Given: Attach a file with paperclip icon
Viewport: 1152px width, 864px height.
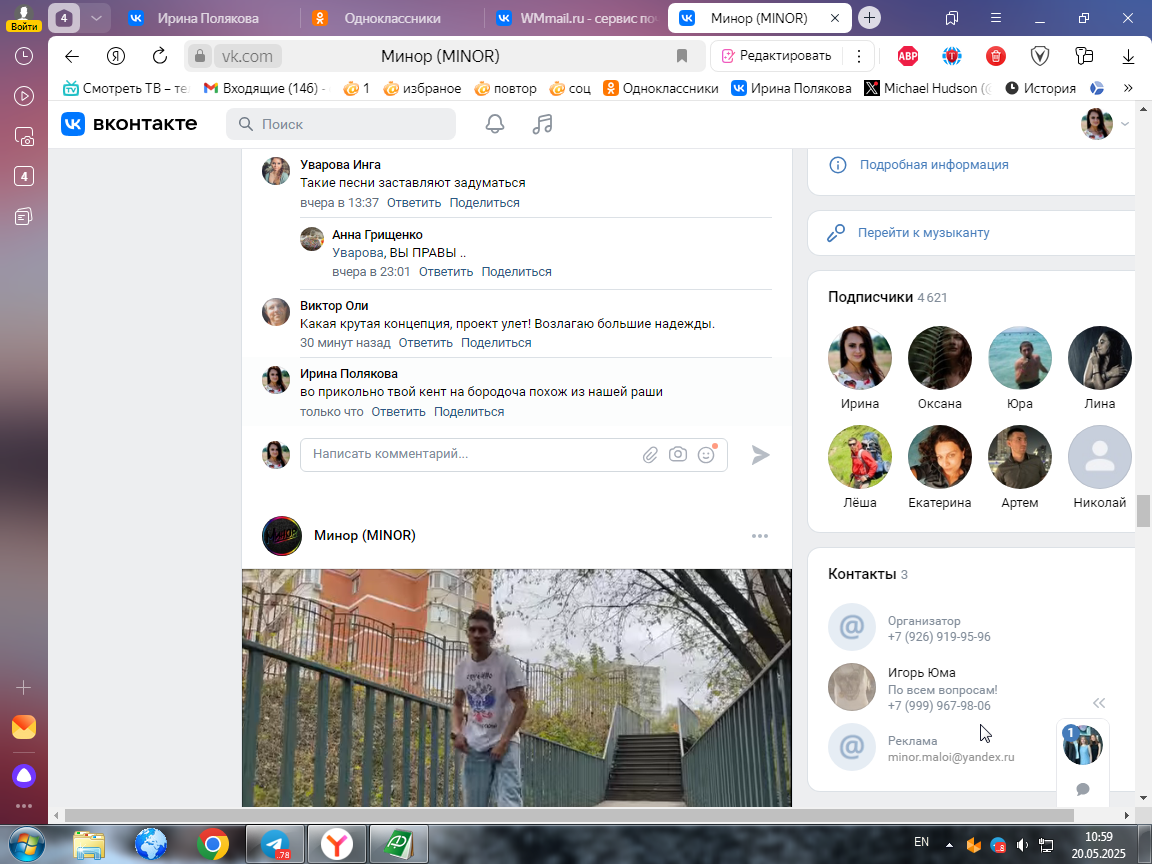Looking at the screenshot, I should coord(649,455).
